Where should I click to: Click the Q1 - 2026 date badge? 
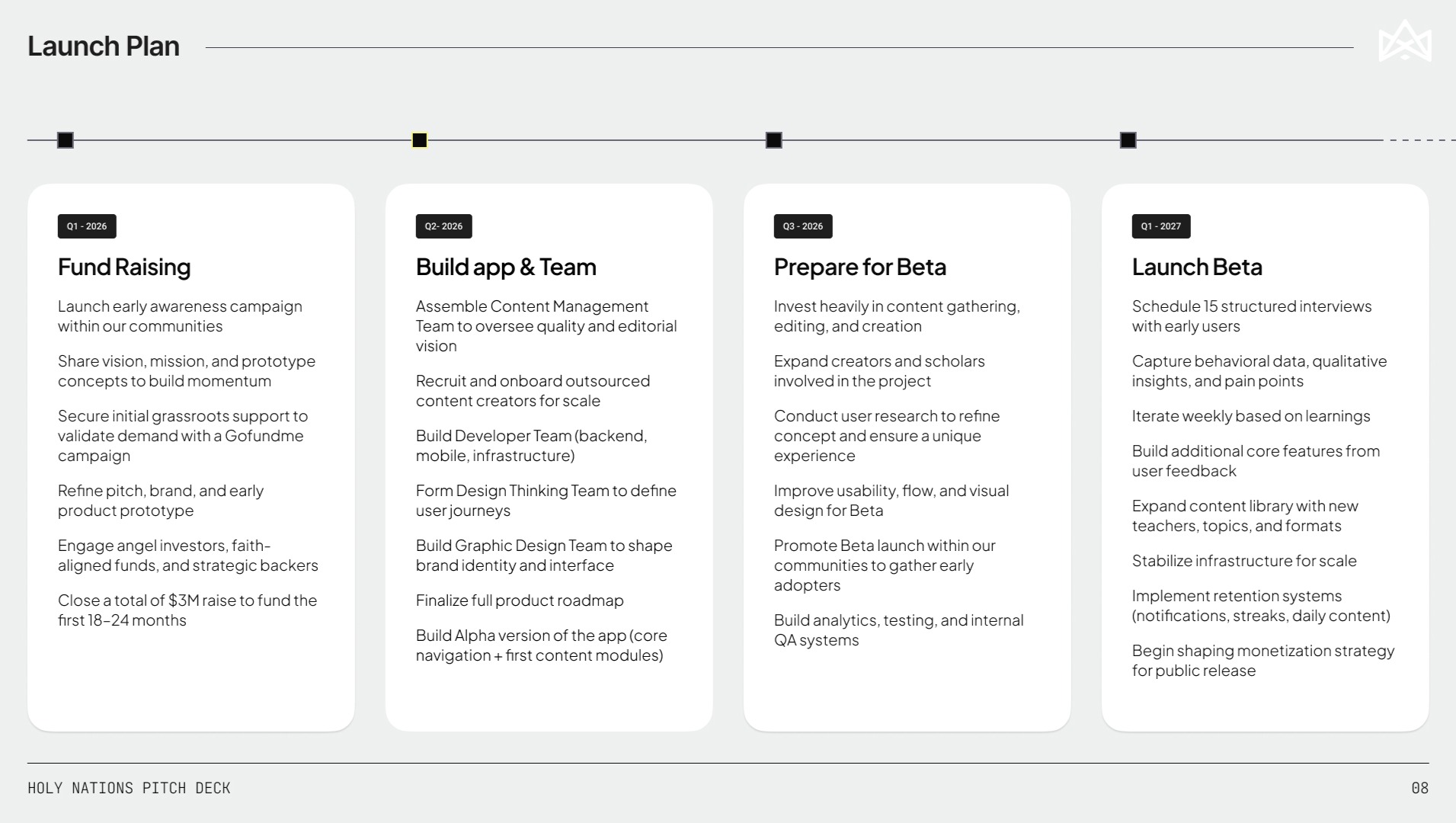[87, 226]
